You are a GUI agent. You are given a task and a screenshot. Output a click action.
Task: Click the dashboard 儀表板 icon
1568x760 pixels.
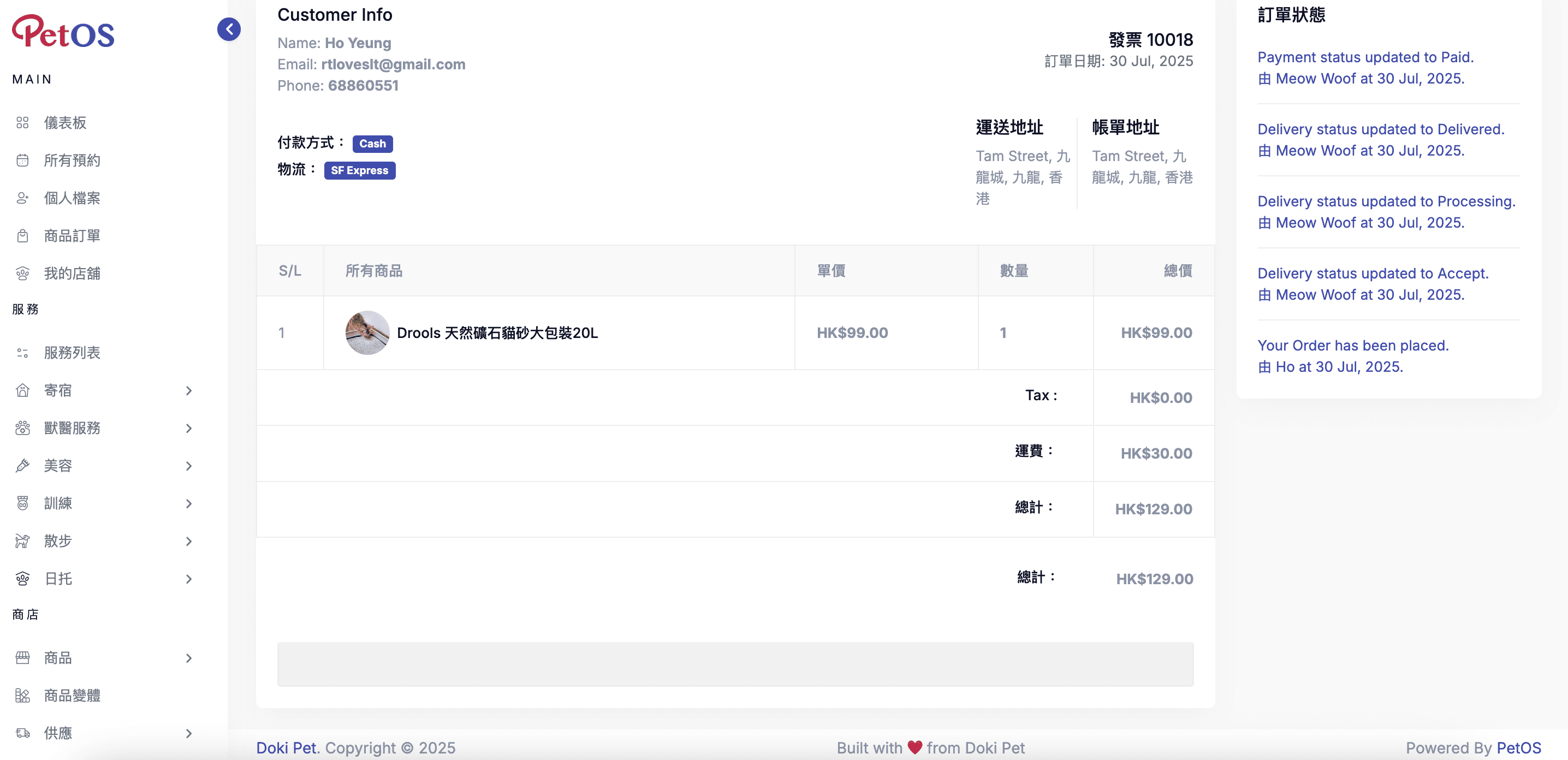click(22, 123)
